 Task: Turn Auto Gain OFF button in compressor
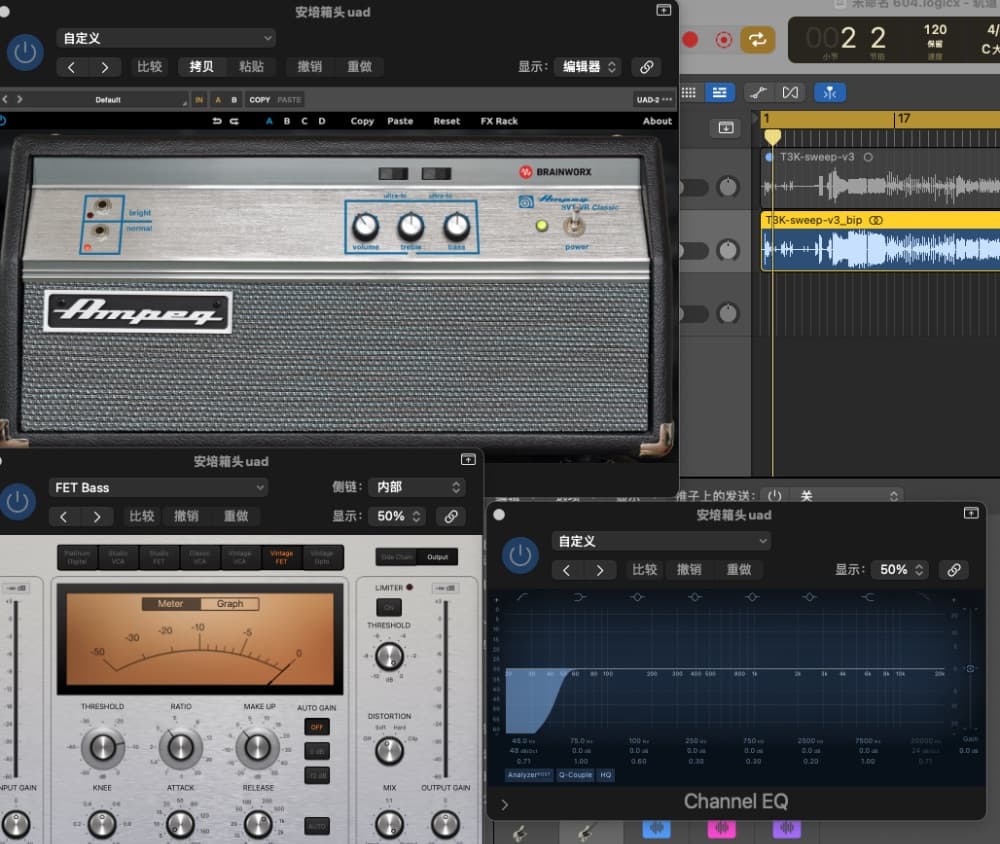coord(317,727)
